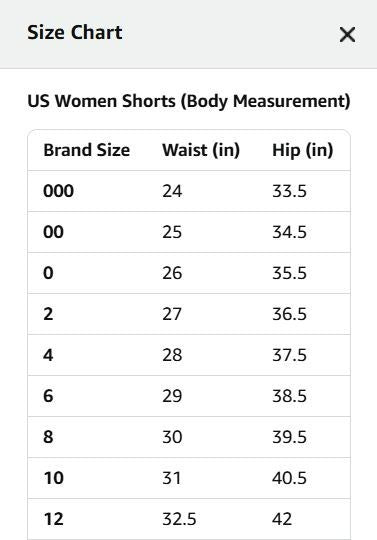This screenshot has height=540, width=377.
Task: Click hip value 33.5
Action: click(x=289, y=191)
